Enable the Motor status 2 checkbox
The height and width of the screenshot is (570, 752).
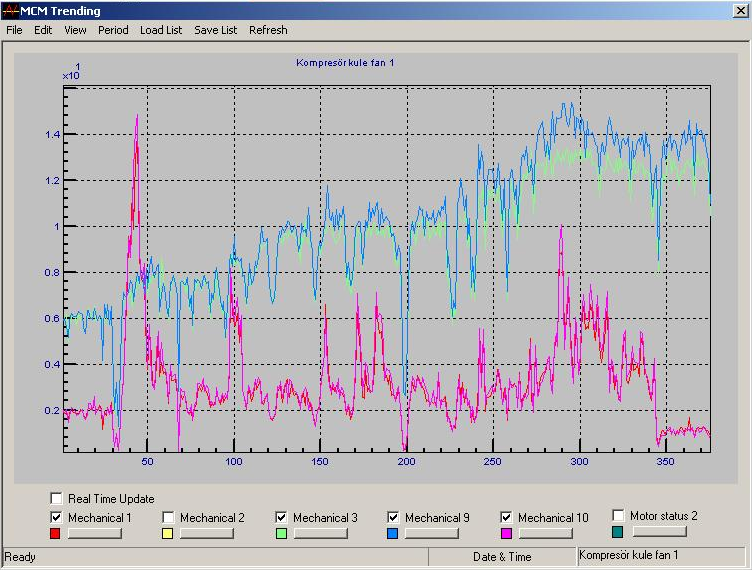pyautogui.click(x=619, y=516)
